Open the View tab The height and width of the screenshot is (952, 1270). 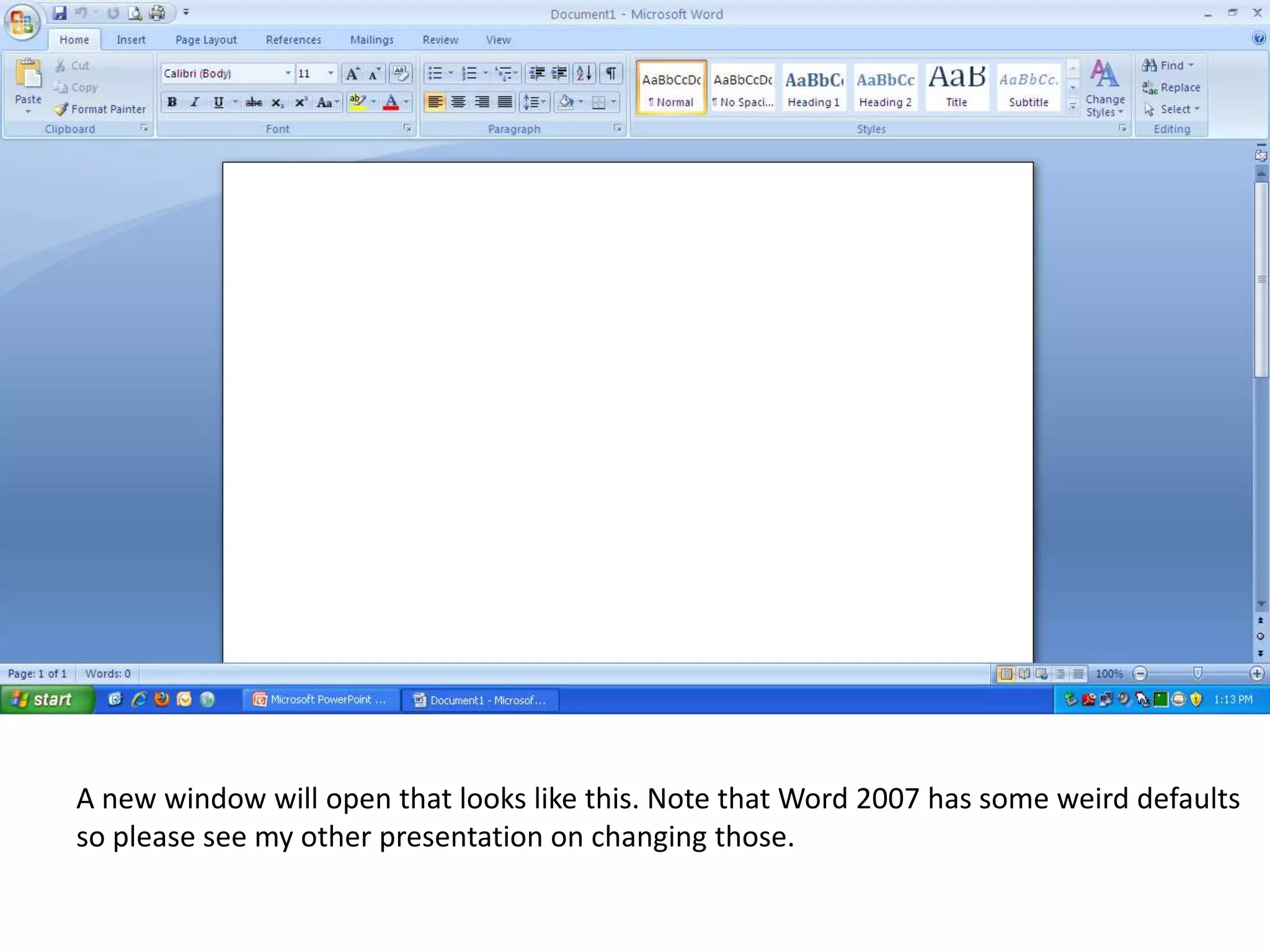498,40
